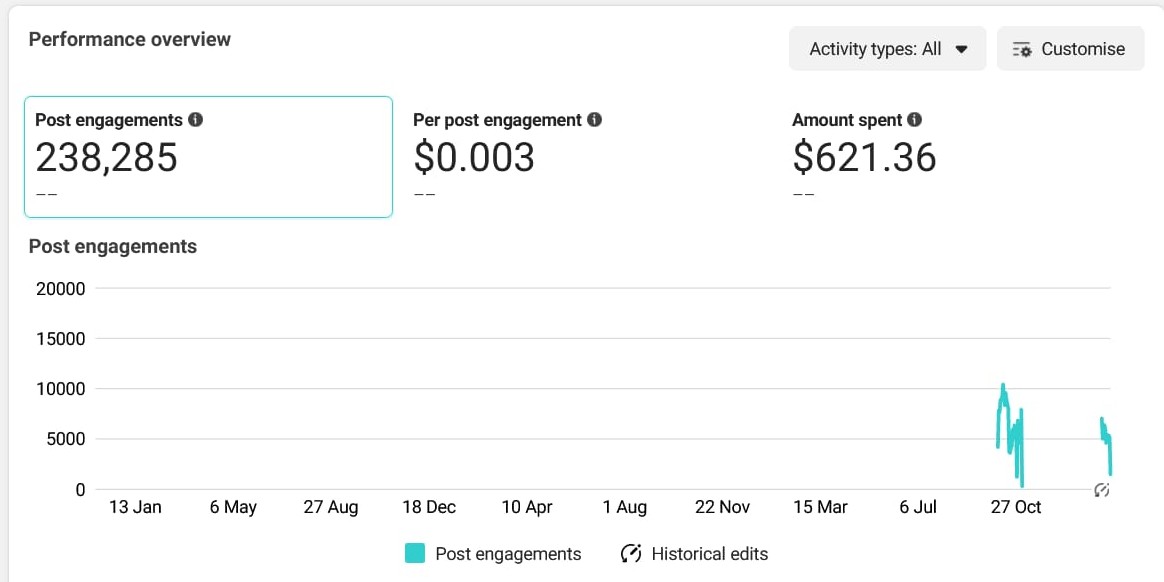
Task: Click the Customise settings icon
Action: [x=1022, y=49]
